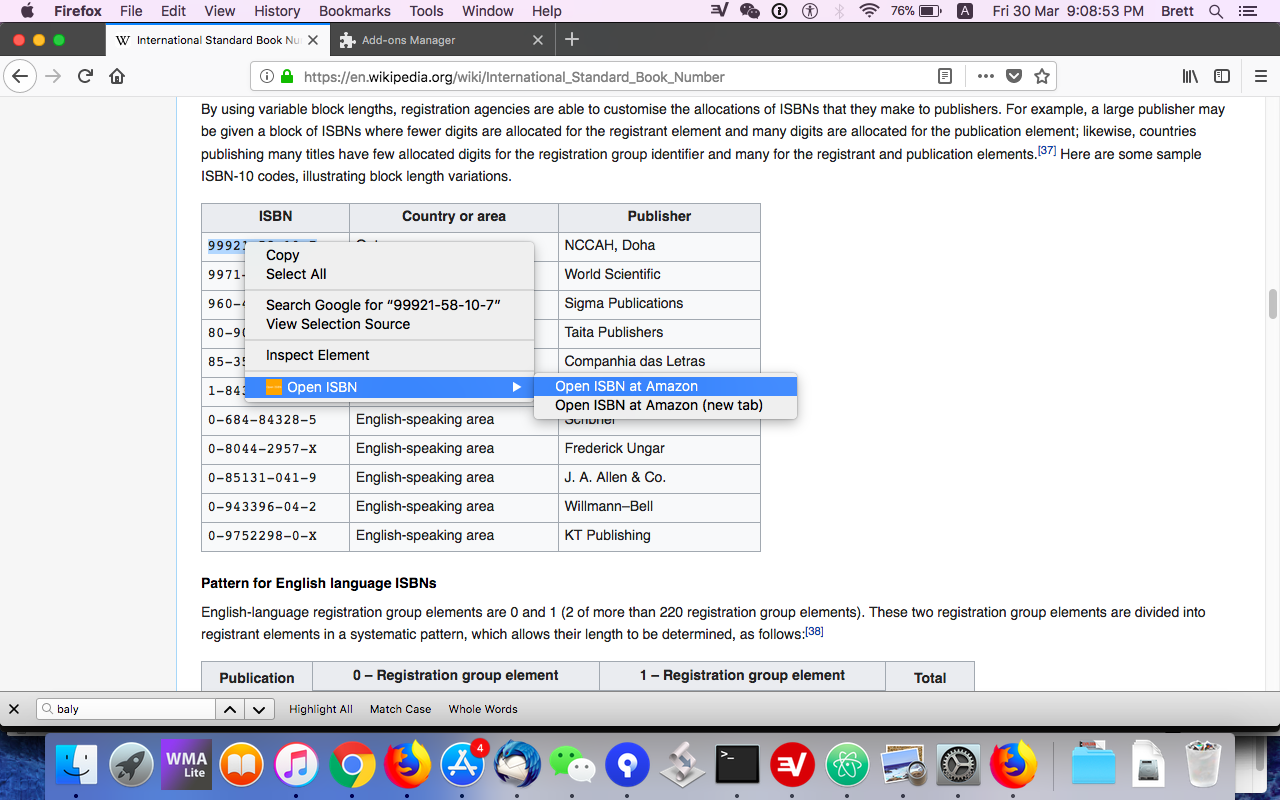Enable Whole Words in find bar
The image size is (1280, 800).
pos(483,709)
